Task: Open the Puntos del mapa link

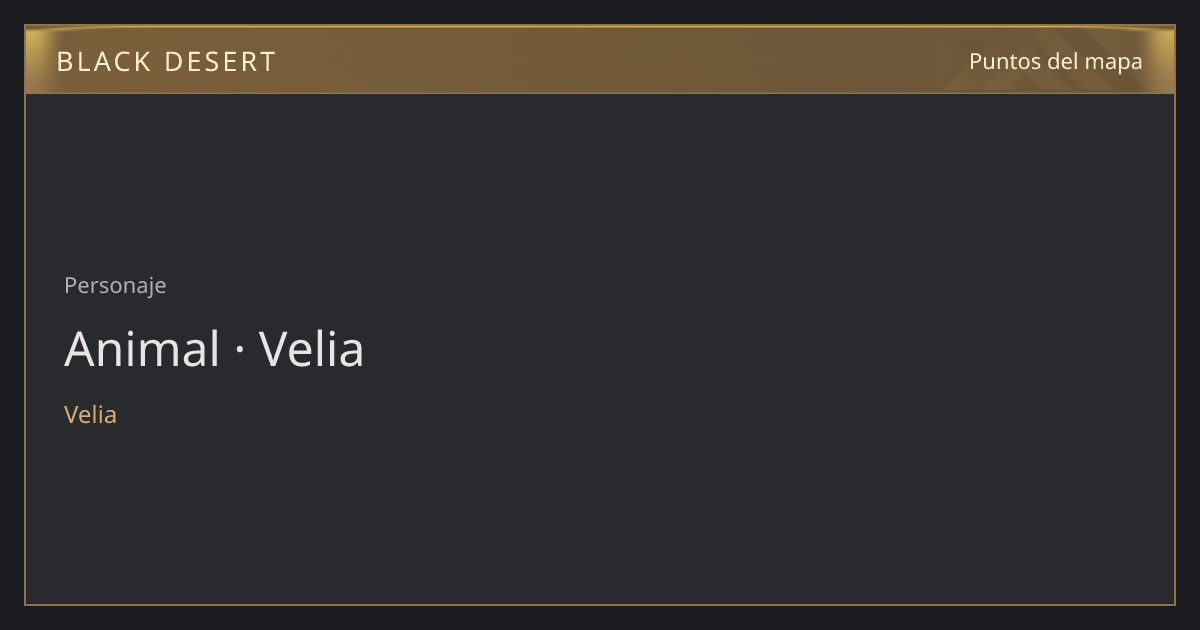Action: coord(1055,61)
